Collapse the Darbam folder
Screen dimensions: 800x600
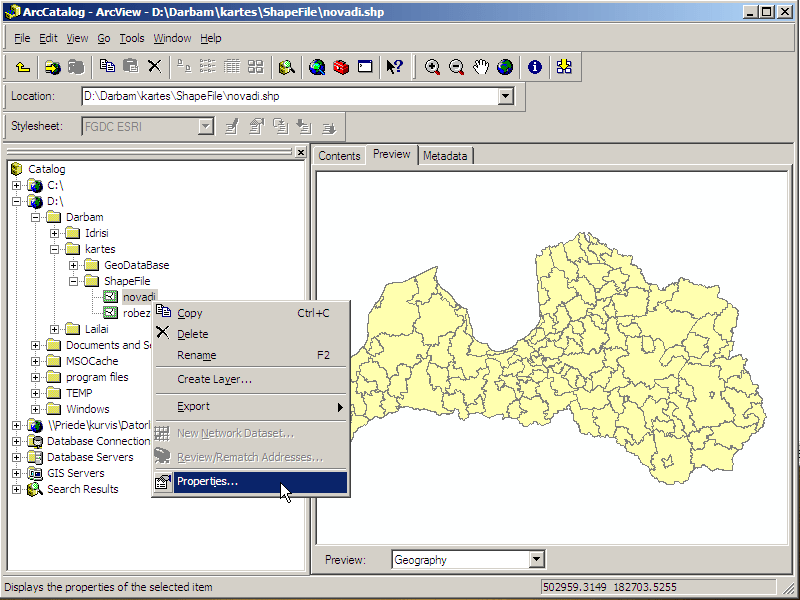(35, 217)
